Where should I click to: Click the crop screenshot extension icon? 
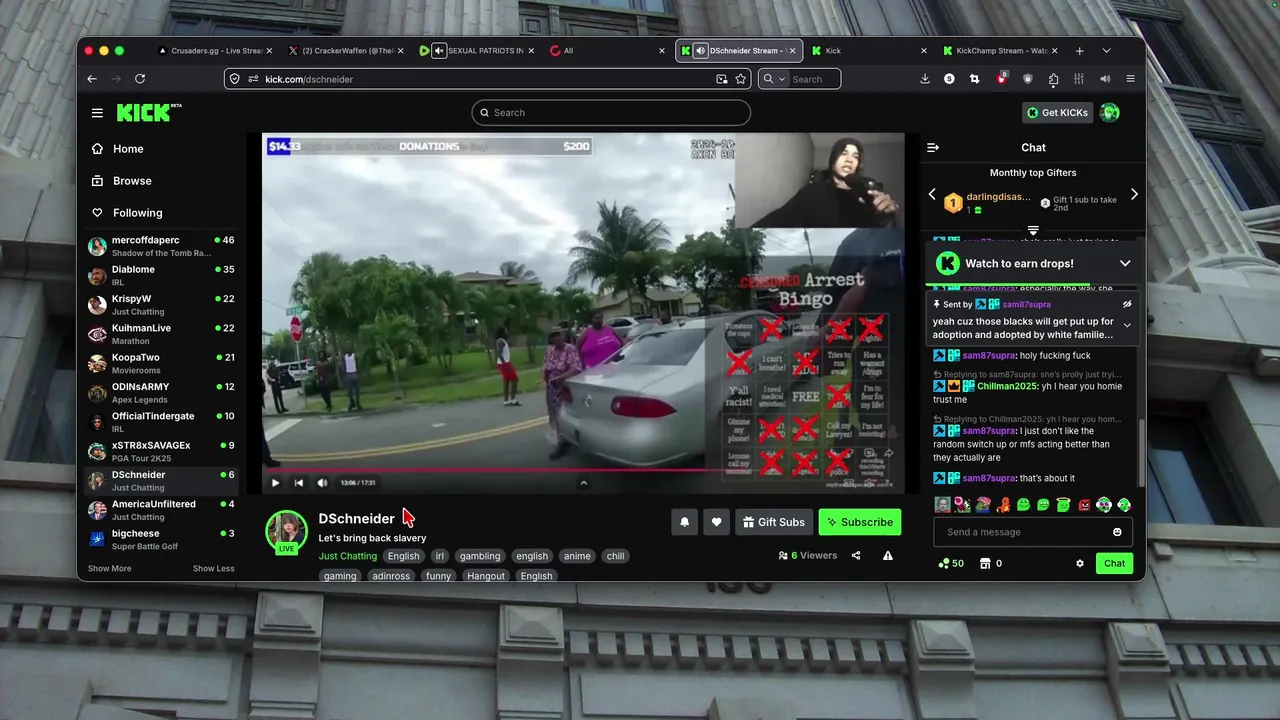point(975,79)
